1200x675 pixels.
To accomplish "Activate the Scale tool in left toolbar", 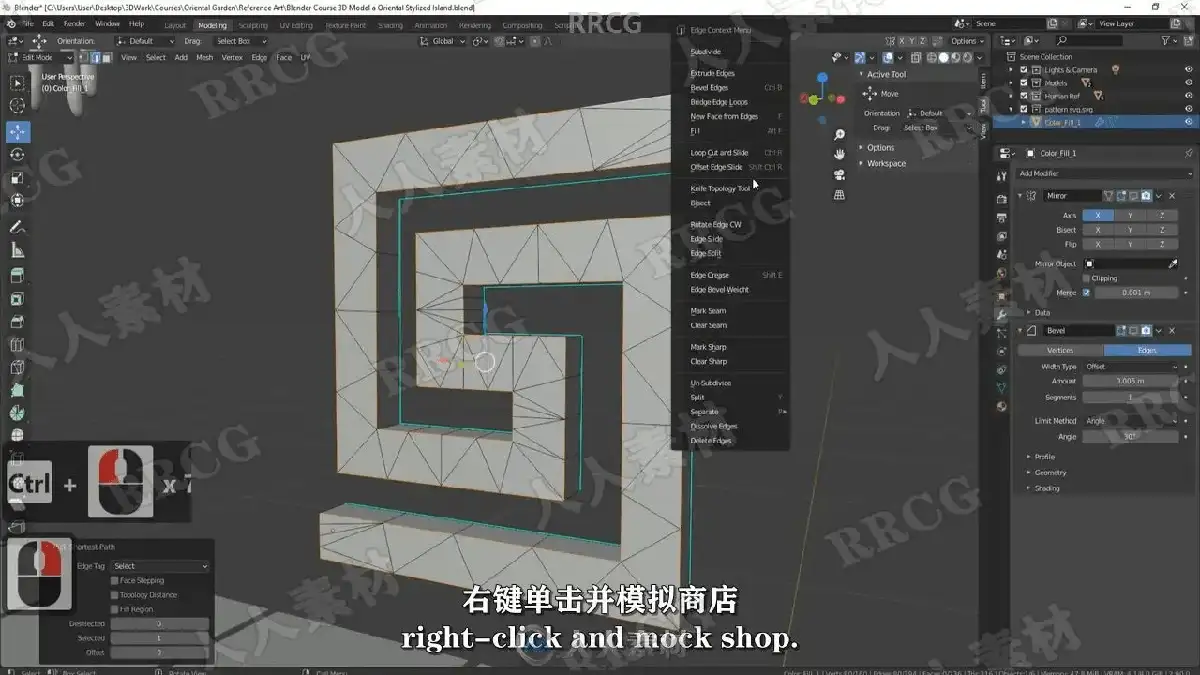I will pos(18,178).
